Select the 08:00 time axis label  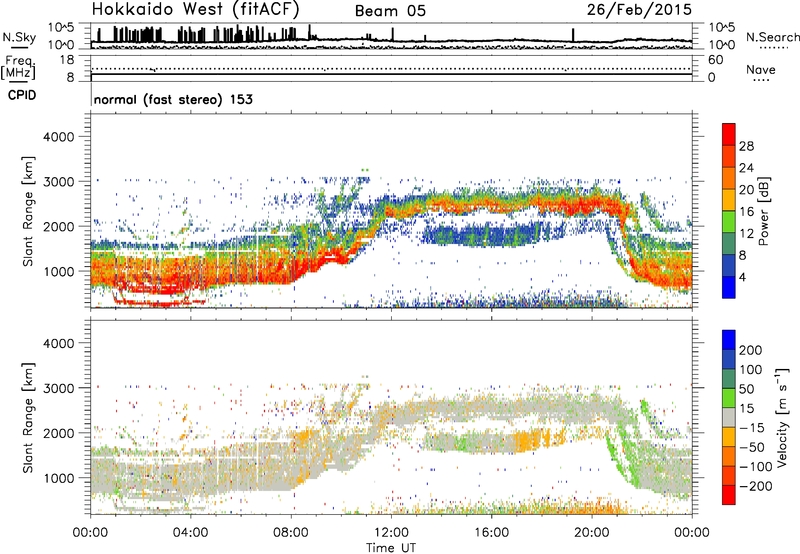click(291, 533)
